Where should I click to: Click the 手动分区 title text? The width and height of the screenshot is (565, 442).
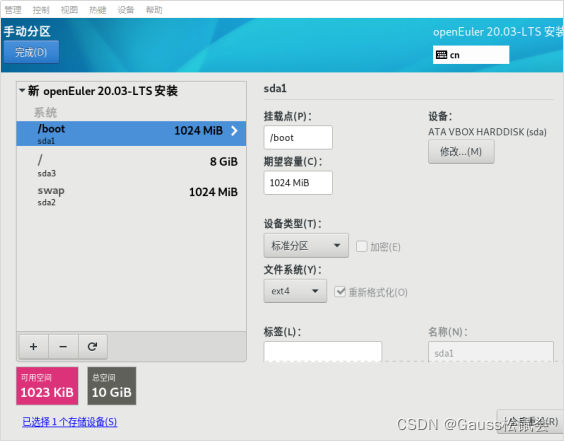click(x=27, y=31)
